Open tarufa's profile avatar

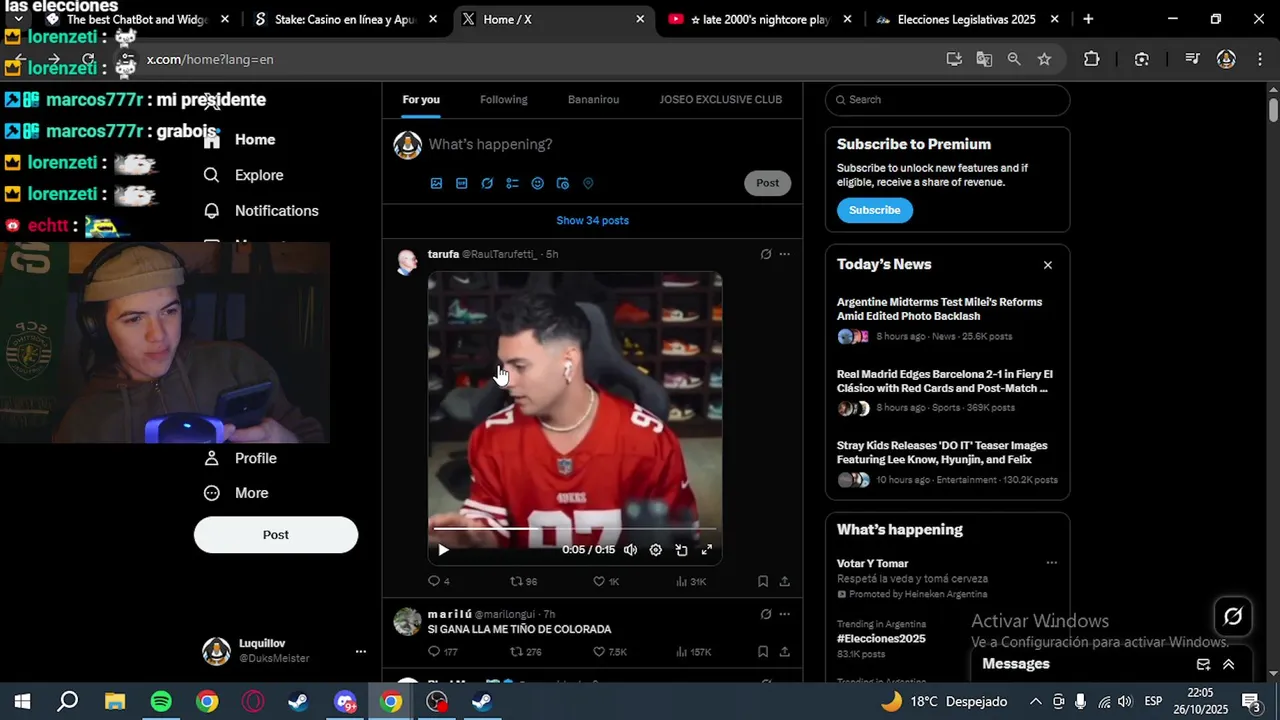(x=407, y=262)
